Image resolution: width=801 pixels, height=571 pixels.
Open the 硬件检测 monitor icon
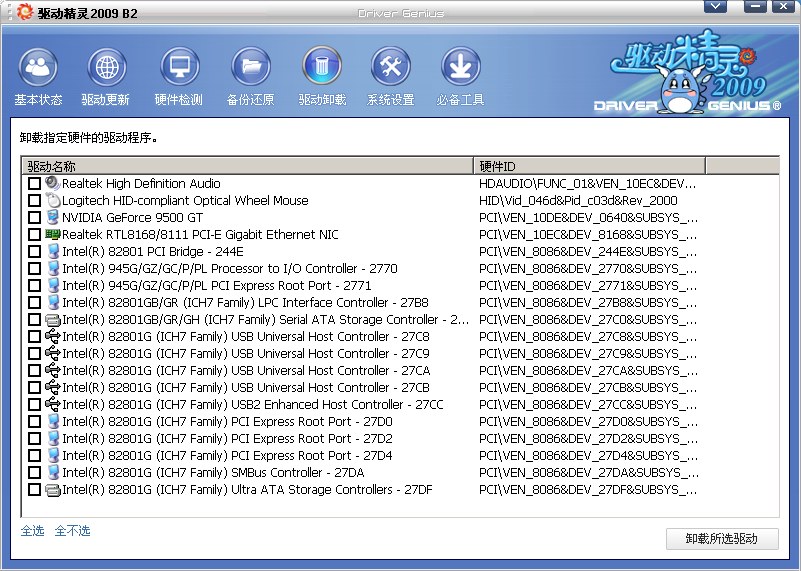pos(179,68)
